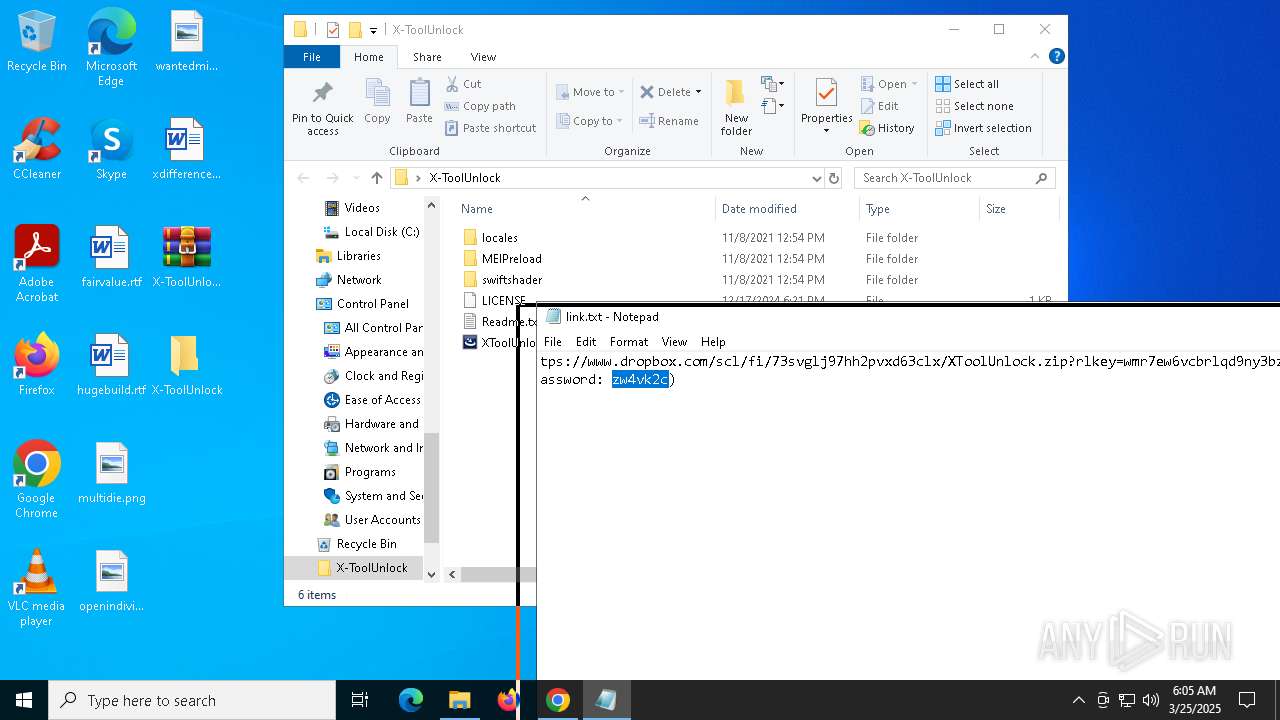The height and width of the screenshot is (720, 1280).
Task: Click the Copy ribbon icon
Action: (x=377, y=102)
